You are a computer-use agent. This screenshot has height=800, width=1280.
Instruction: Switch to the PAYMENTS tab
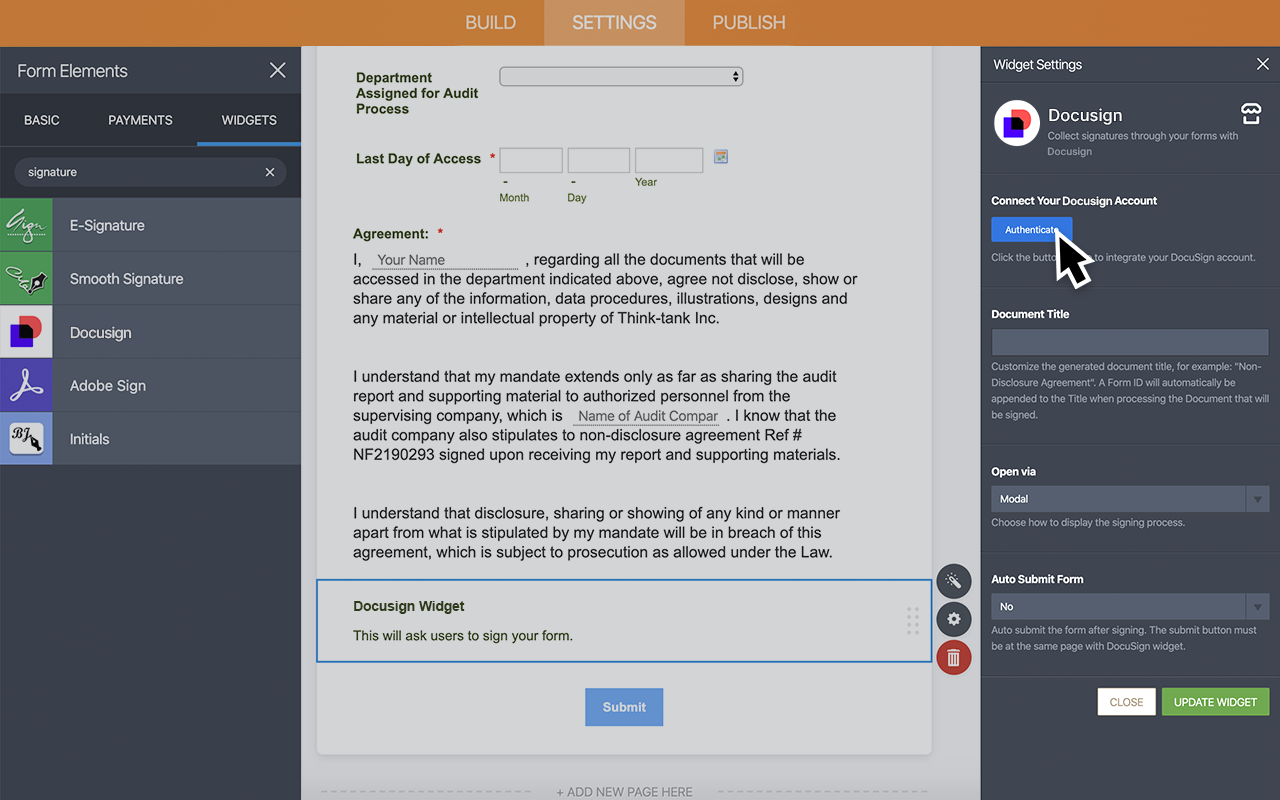(140, 120)
